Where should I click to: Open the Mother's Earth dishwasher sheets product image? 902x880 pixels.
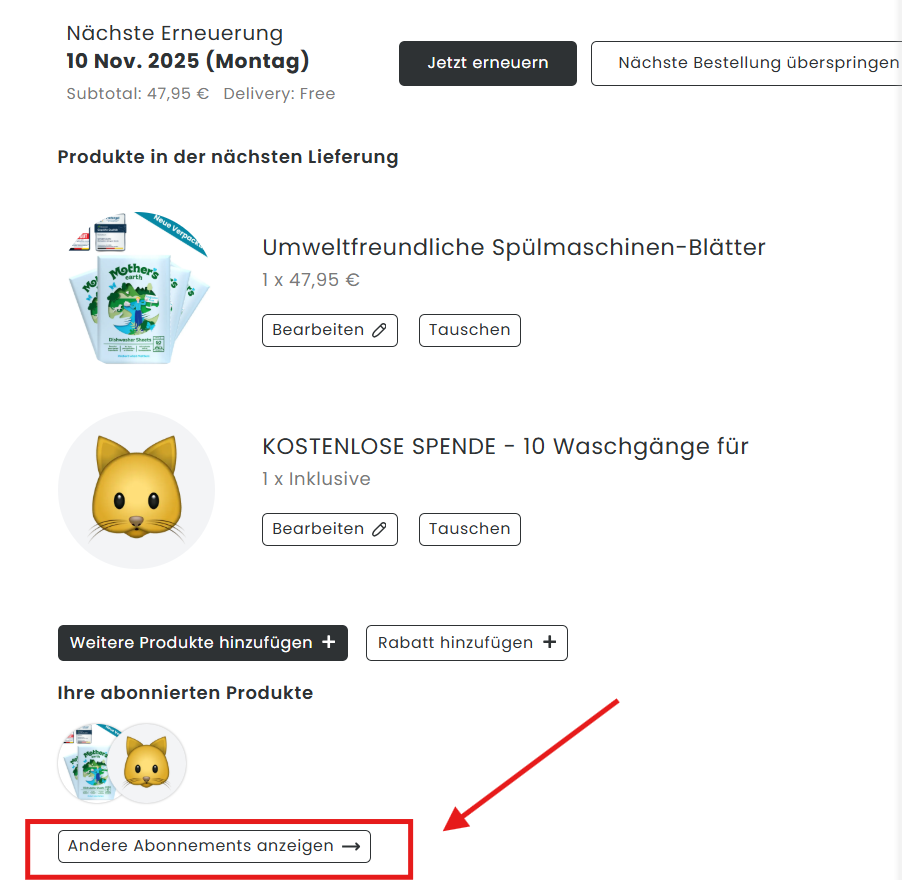point(138,288)
